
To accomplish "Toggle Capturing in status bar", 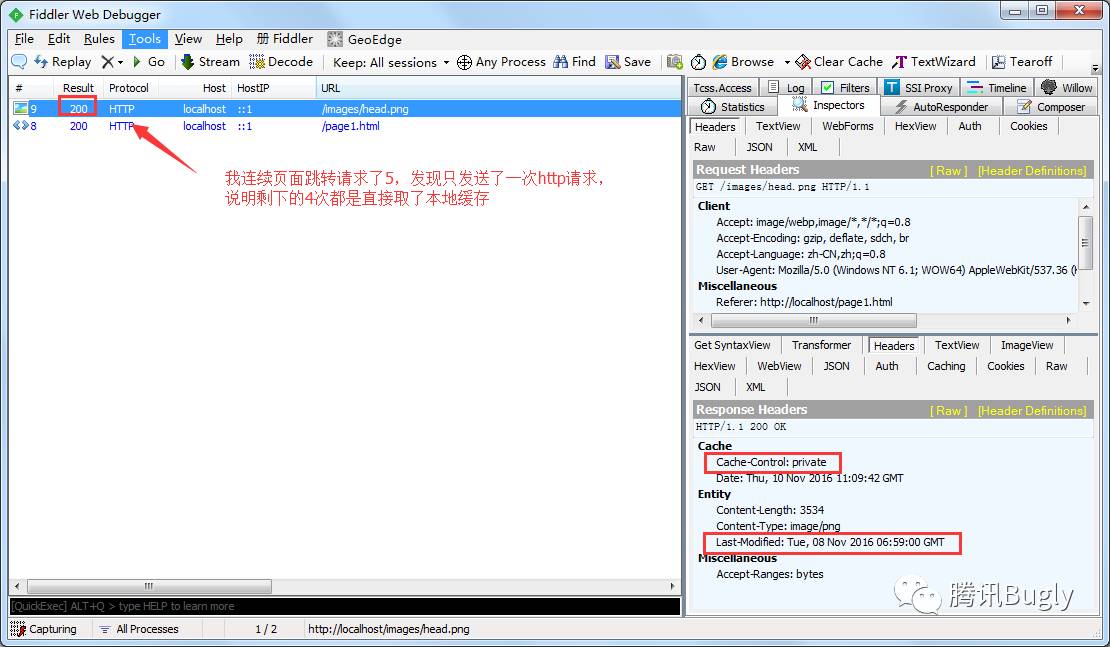I will pyautogui.click(x=44, y=629).
